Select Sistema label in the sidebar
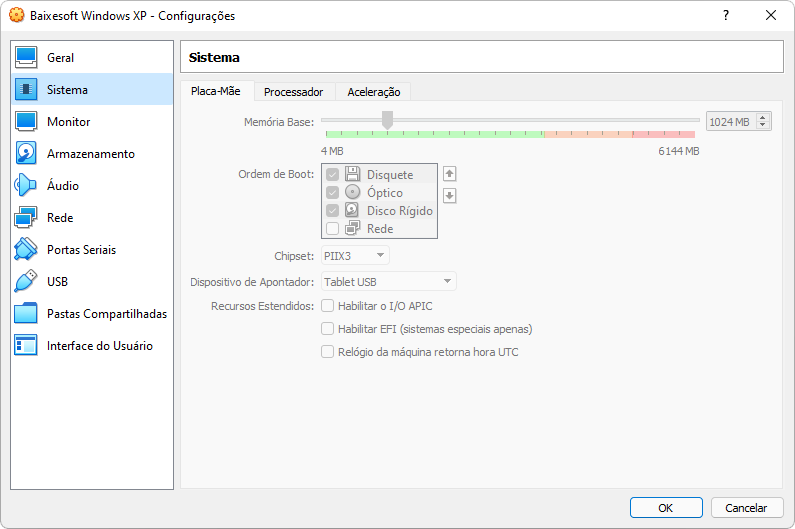The image size is (795, 529). [x=67, y=90]
